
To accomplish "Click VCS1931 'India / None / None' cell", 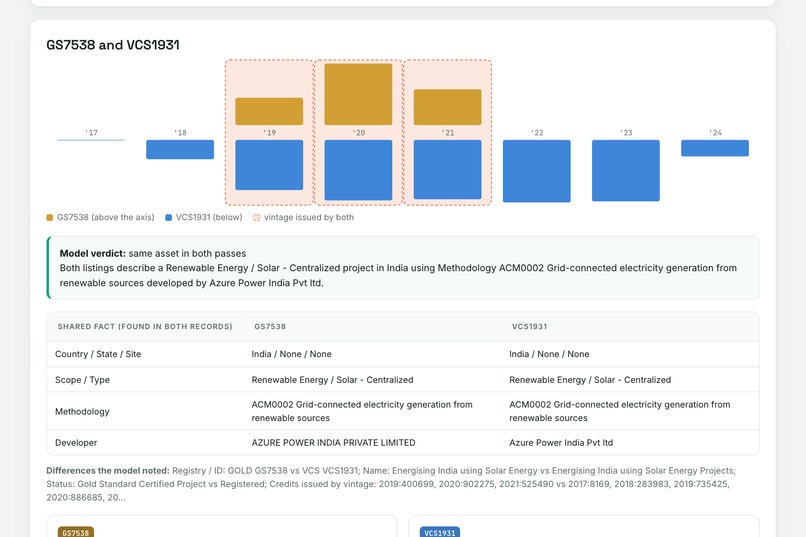I will 549,354.
